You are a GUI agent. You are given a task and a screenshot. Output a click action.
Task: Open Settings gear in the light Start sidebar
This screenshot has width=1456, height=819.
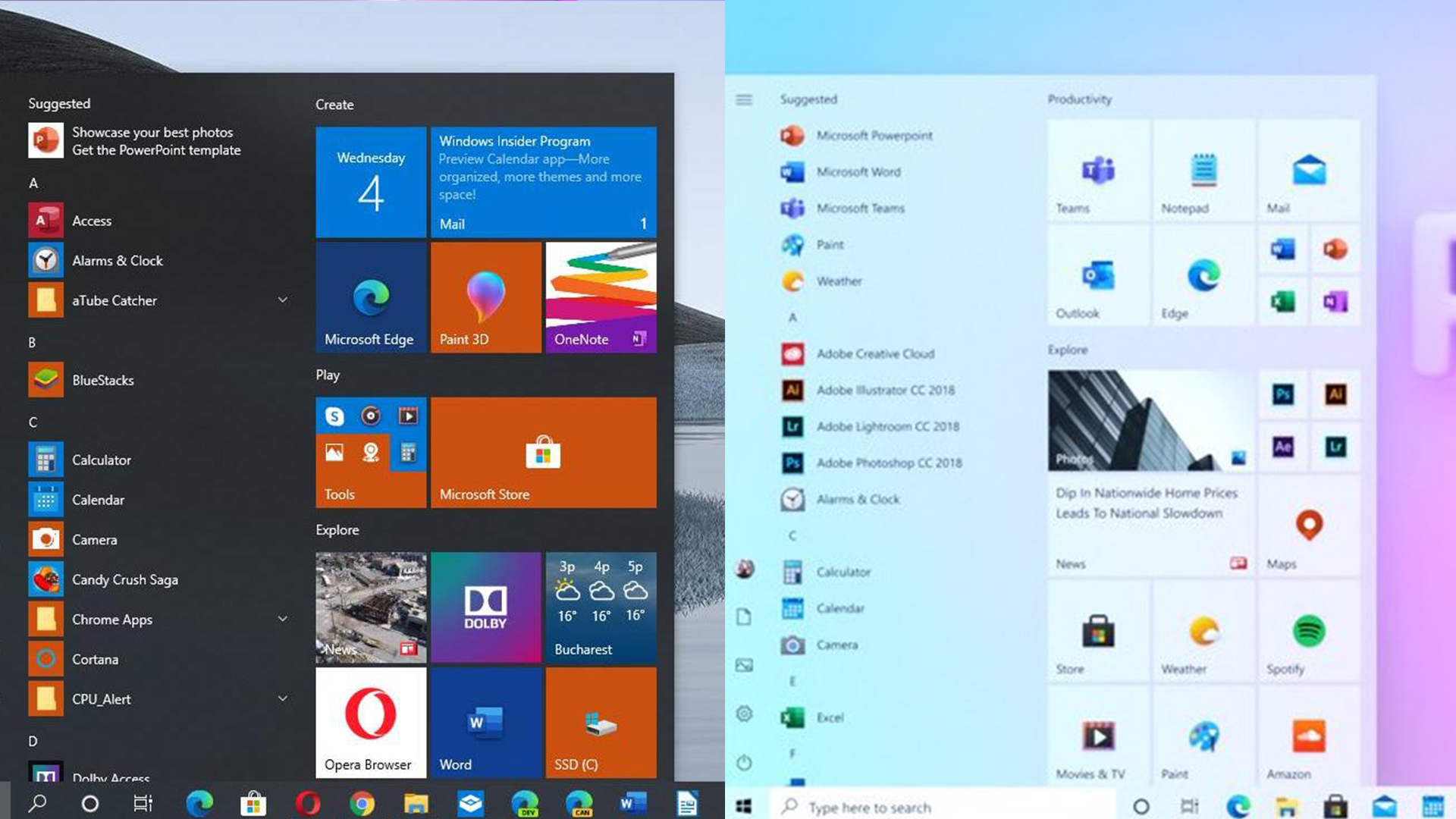(744, 714)
